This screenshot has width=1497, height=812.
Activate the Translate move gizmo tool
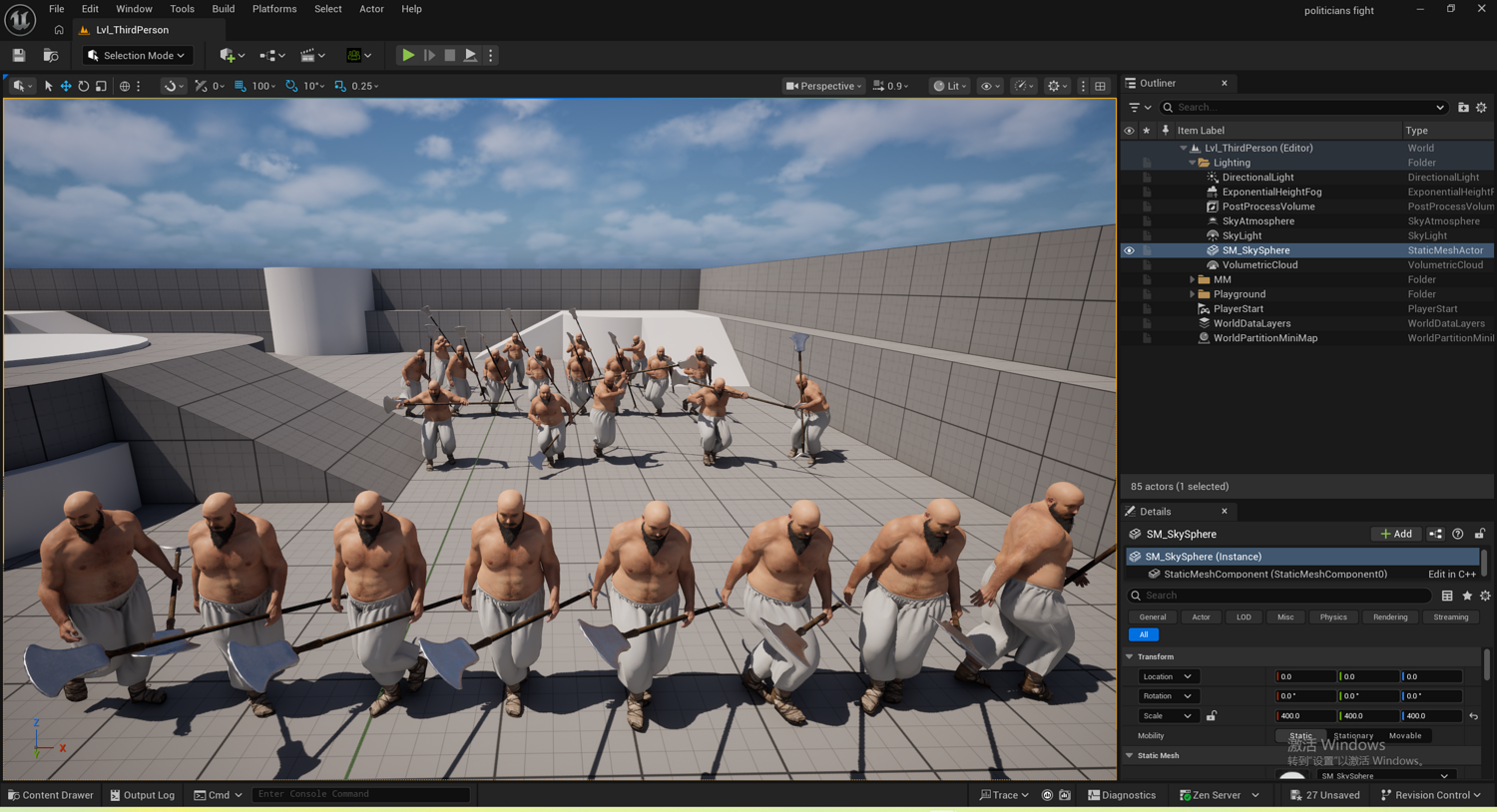66,87
